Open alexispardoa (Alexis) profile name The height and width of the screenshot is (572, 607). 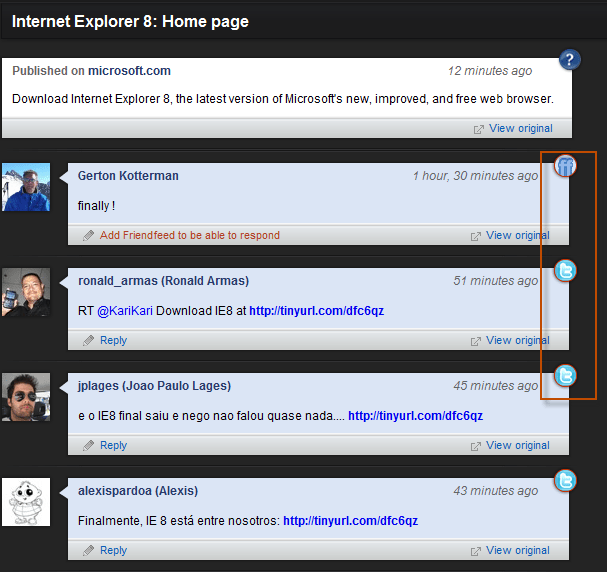pyautogui.click(x=138, y=491)
